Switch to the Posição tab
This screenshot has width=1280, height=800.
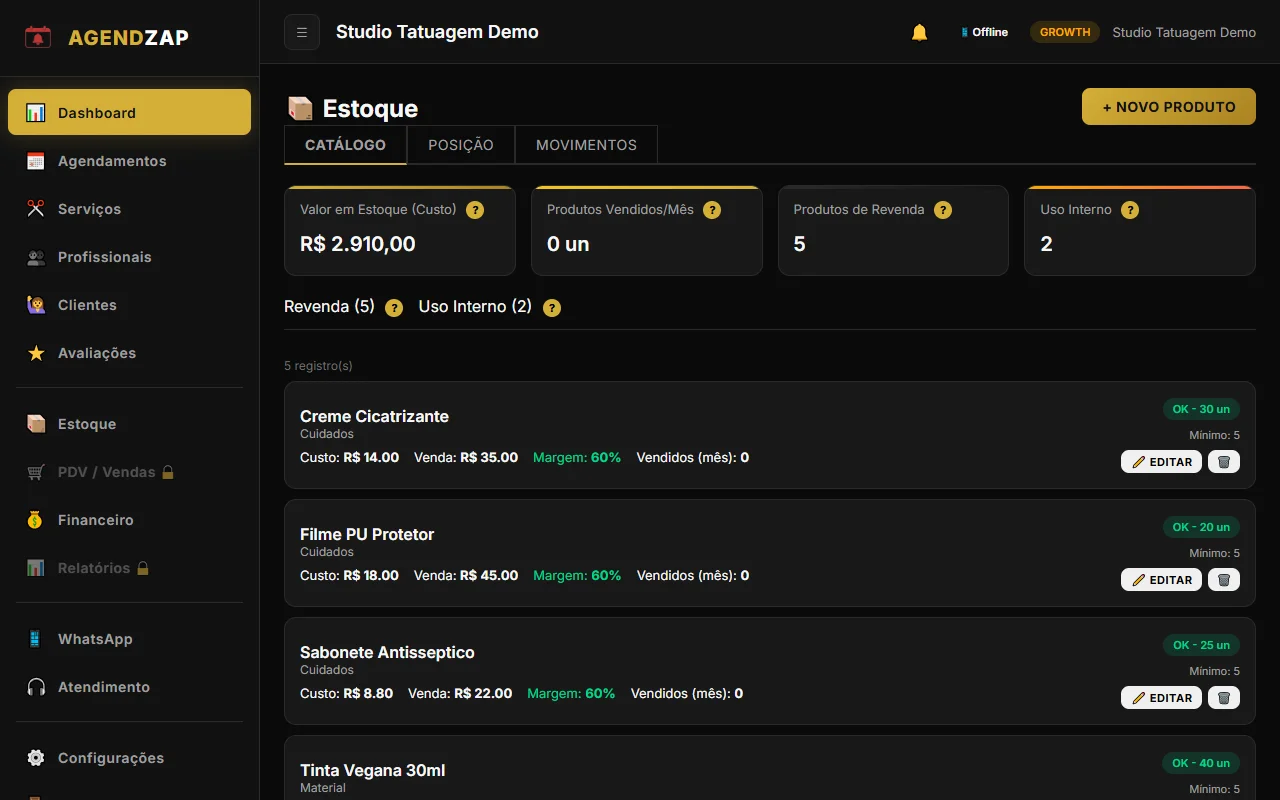pos(460,145)
